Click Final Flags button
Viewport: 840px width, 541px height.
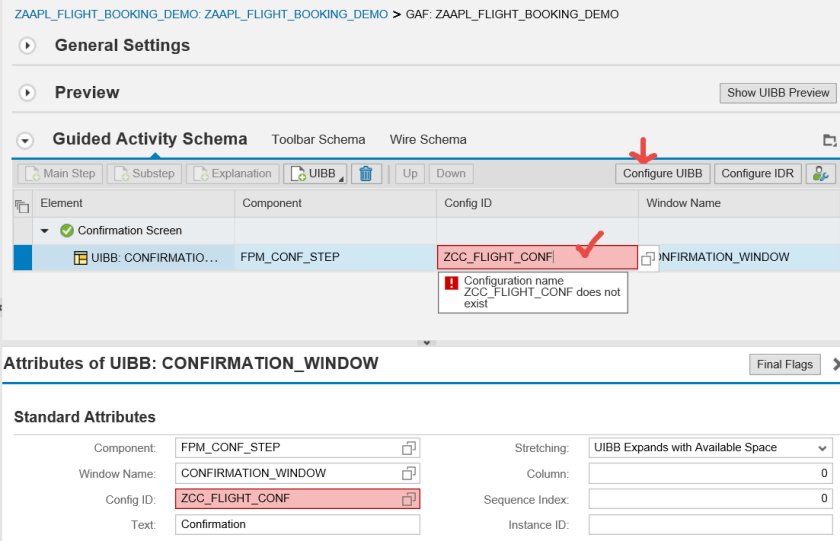click(x=784, y=365)
